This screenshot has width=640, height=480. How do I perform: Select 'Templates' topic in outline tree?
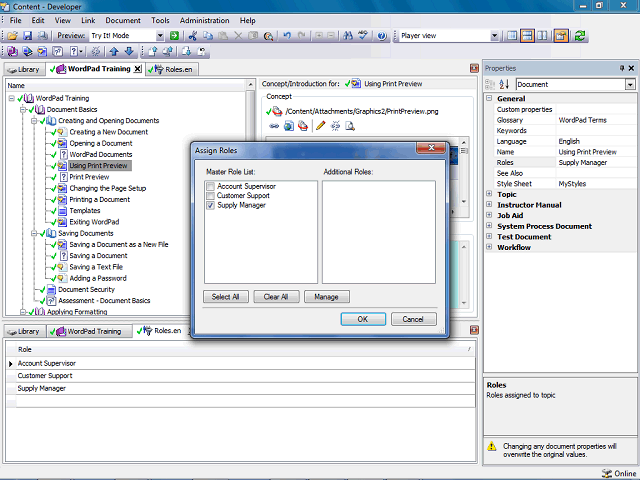click(x=84, y=211)
